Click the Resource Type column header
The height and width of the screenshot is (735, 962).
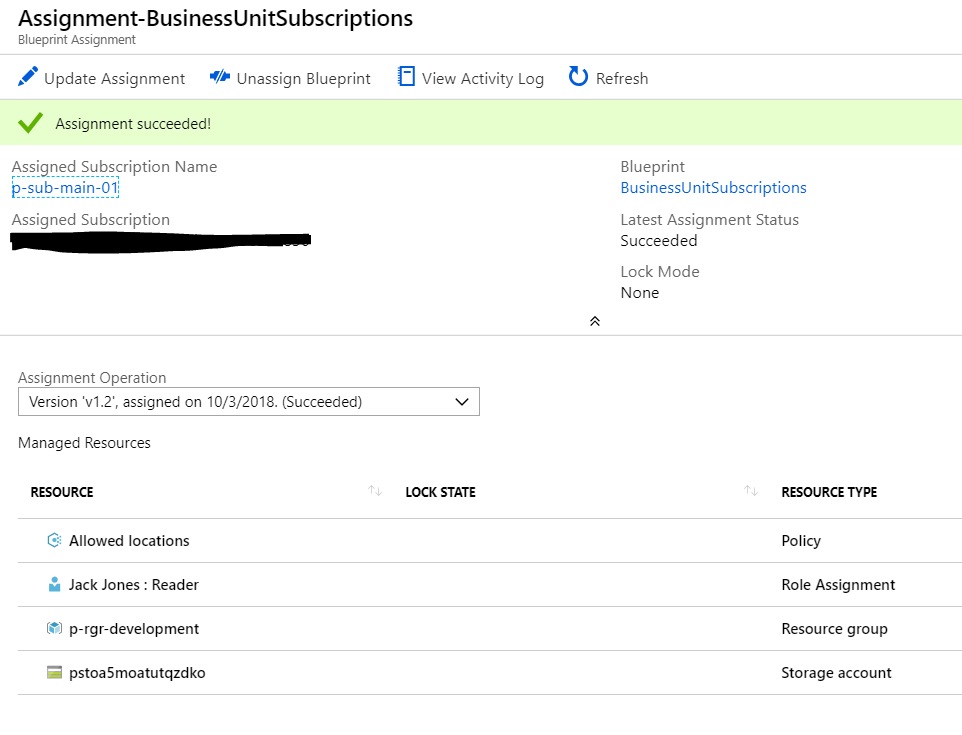(x=829, y=492)
